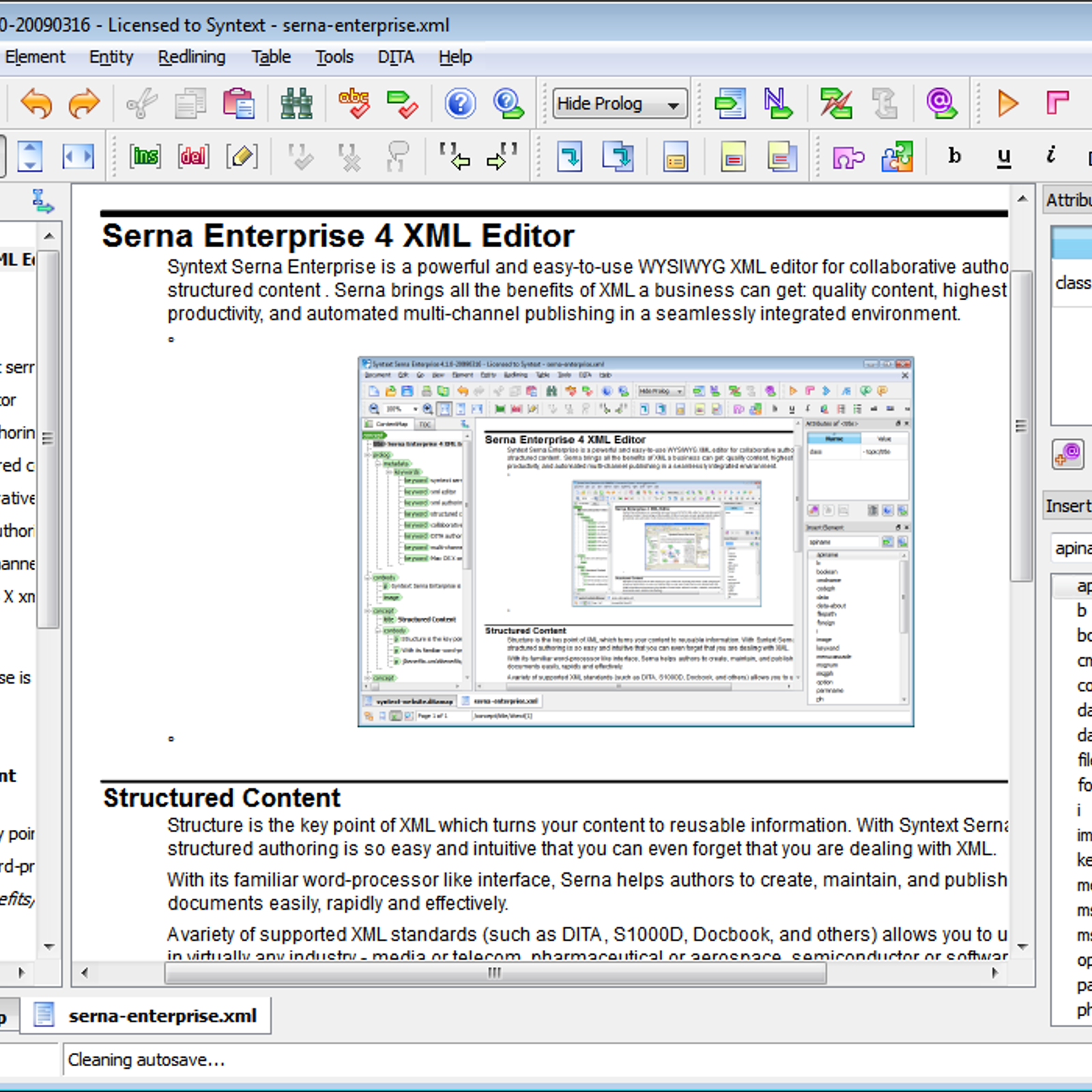Viewport: 1092px width, 1092px height.
Task: Click the left panel scroll down arrow
Action: click(48, 947)
